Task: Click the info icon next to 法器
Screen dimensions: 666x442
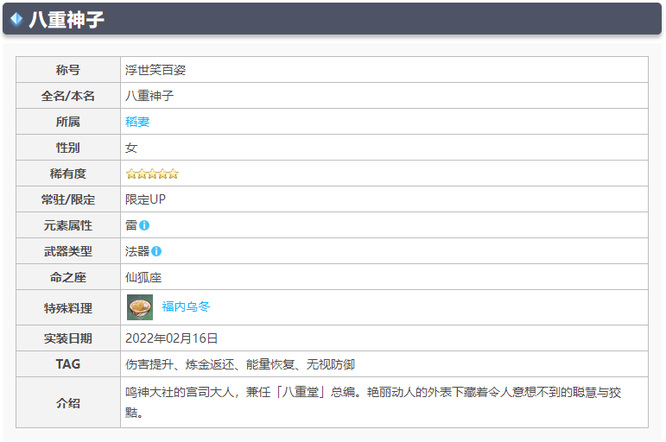Action: click(156, 251)
